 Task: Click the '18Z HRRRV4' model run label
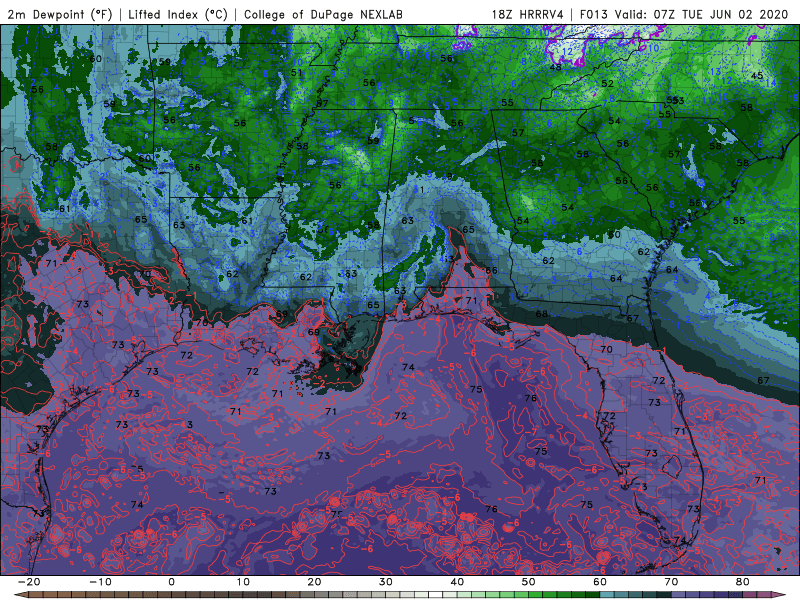coord(528,14)
